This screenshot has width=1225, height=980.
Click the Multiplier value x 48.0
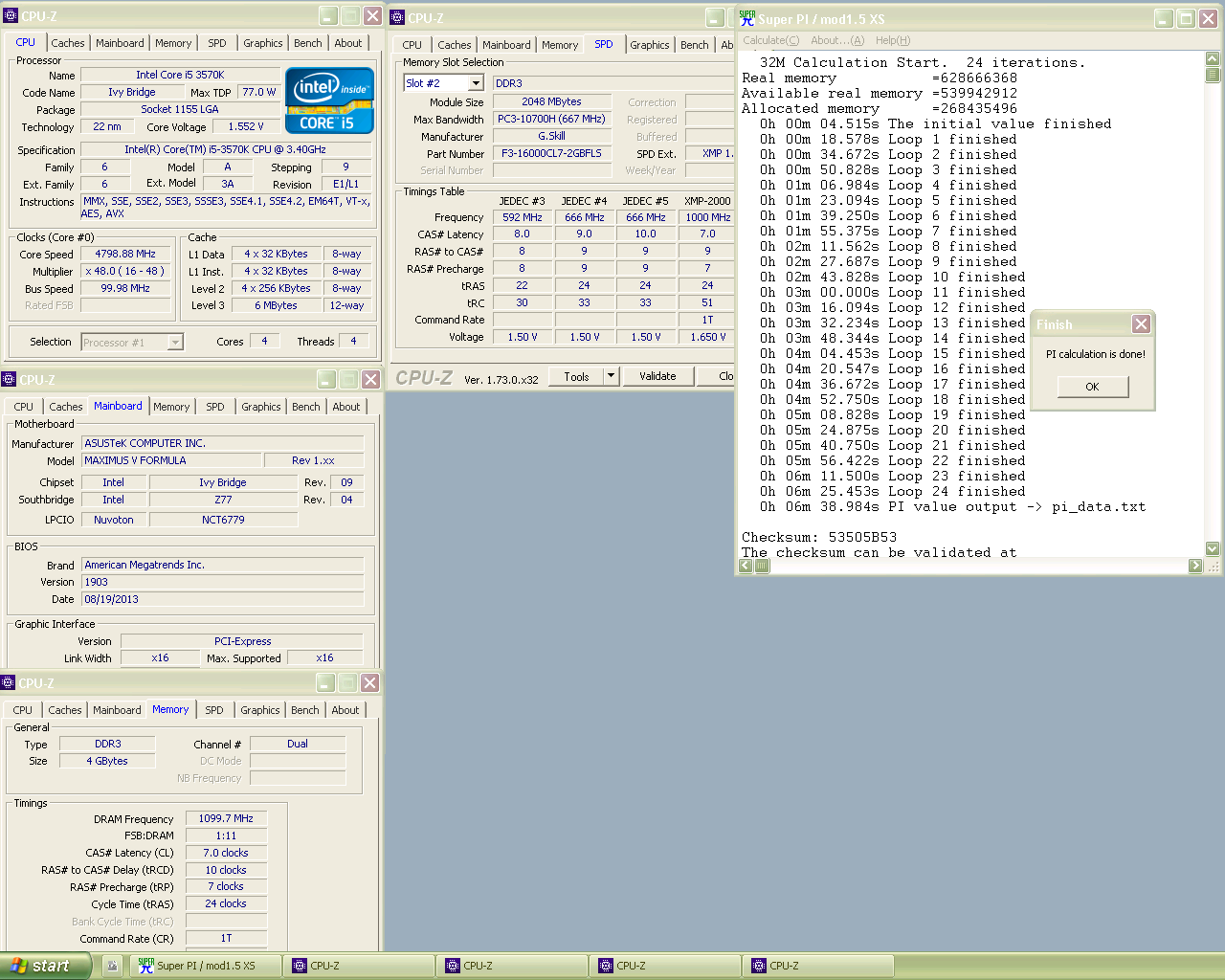(125, 272)
